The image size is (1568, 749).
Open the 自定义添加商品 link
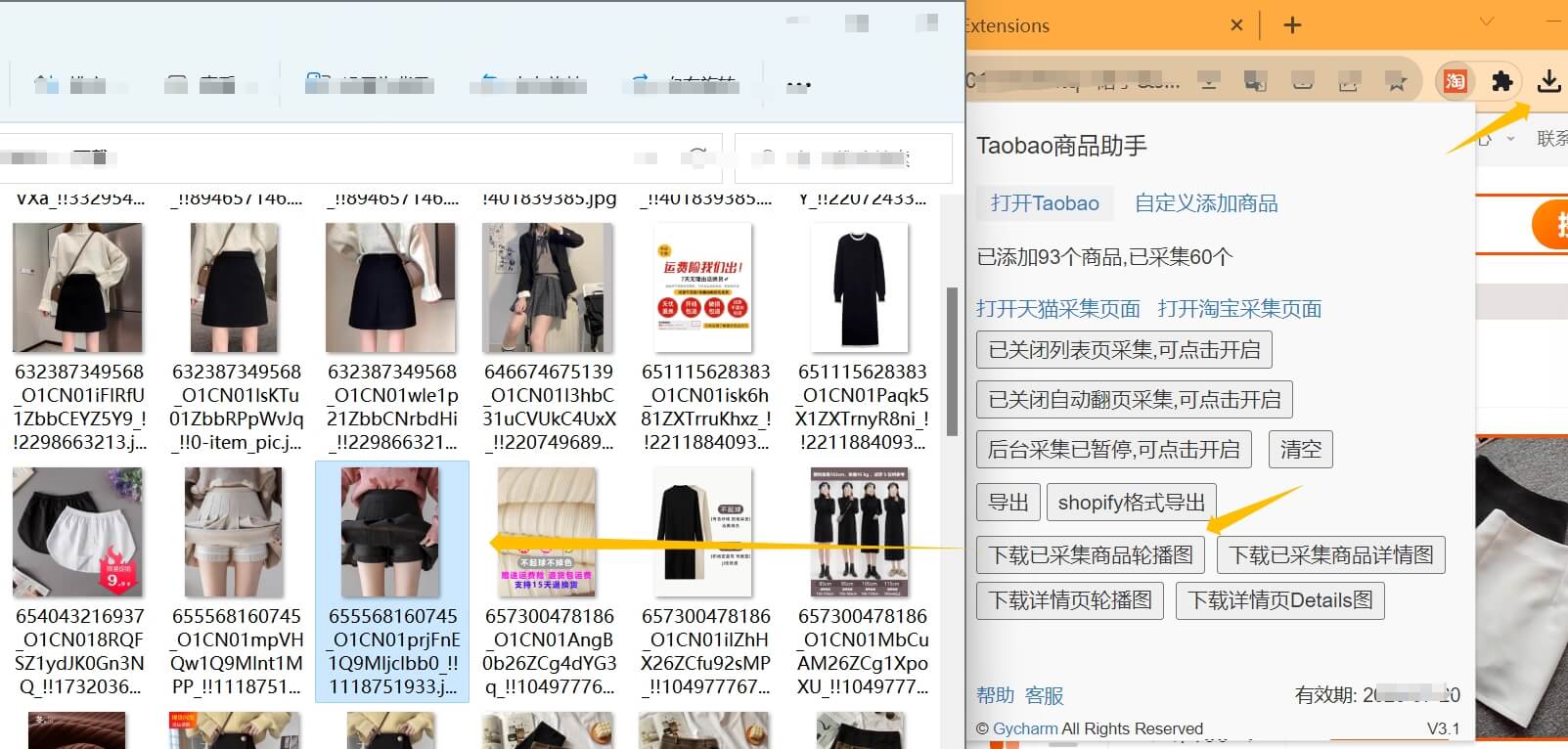pyautogui.click(x=1206, y=203)
